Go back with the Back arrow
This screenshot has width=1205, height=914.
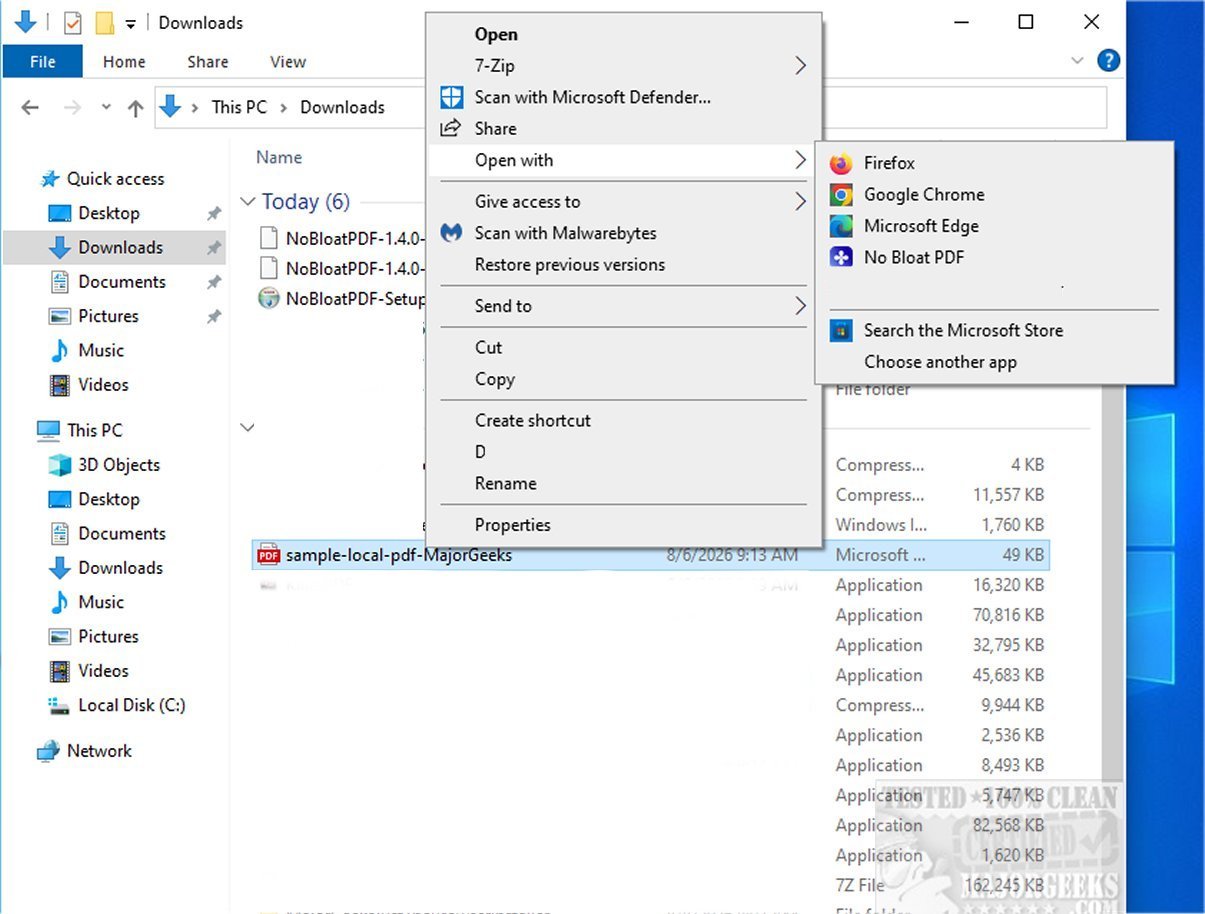[x=30, y=108]
